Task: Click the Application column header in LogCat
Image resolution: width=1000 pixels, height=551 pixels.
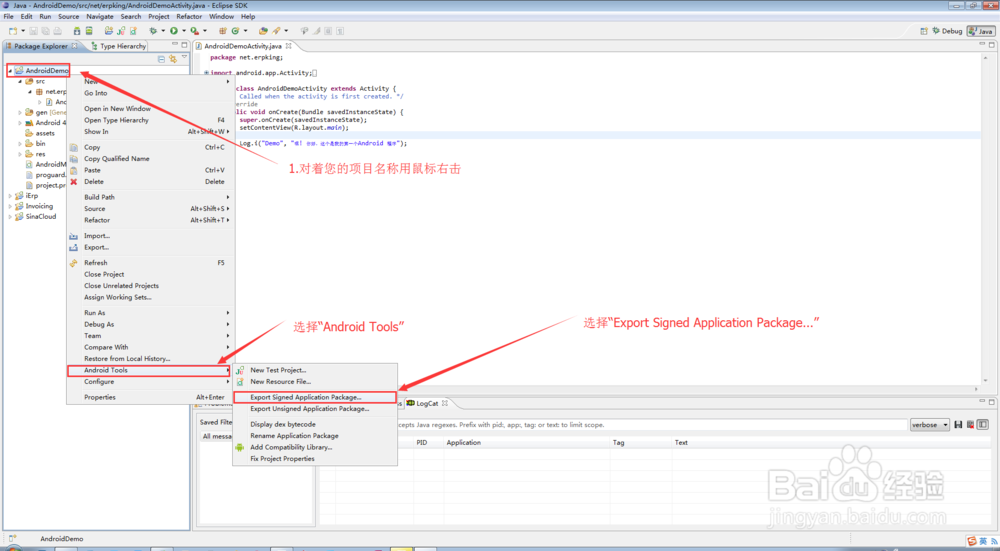Action: click(x=464, y=443)
